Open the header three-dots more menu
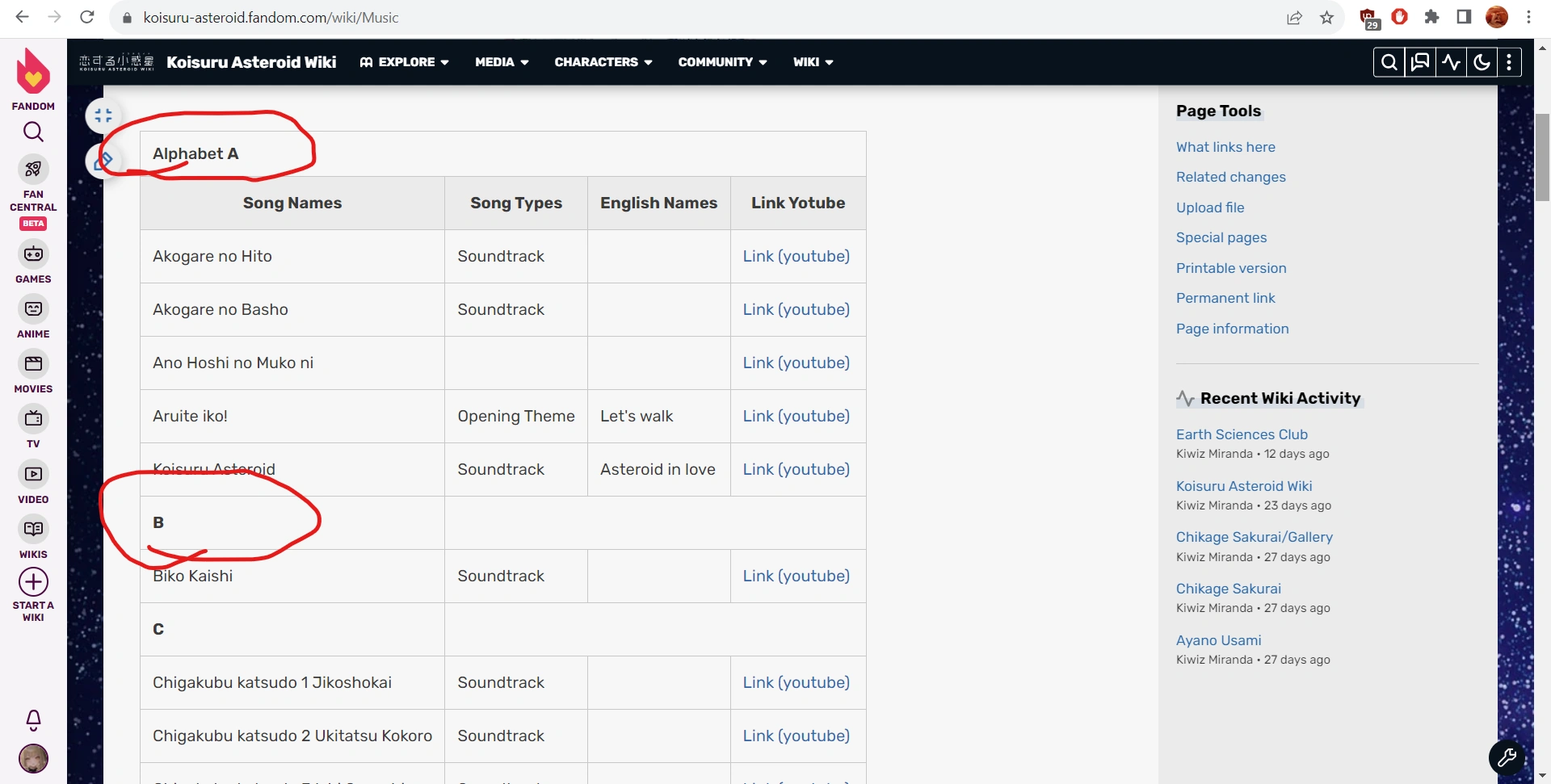The width and height of the screenshot is (1551, 784). (1509, 62)
